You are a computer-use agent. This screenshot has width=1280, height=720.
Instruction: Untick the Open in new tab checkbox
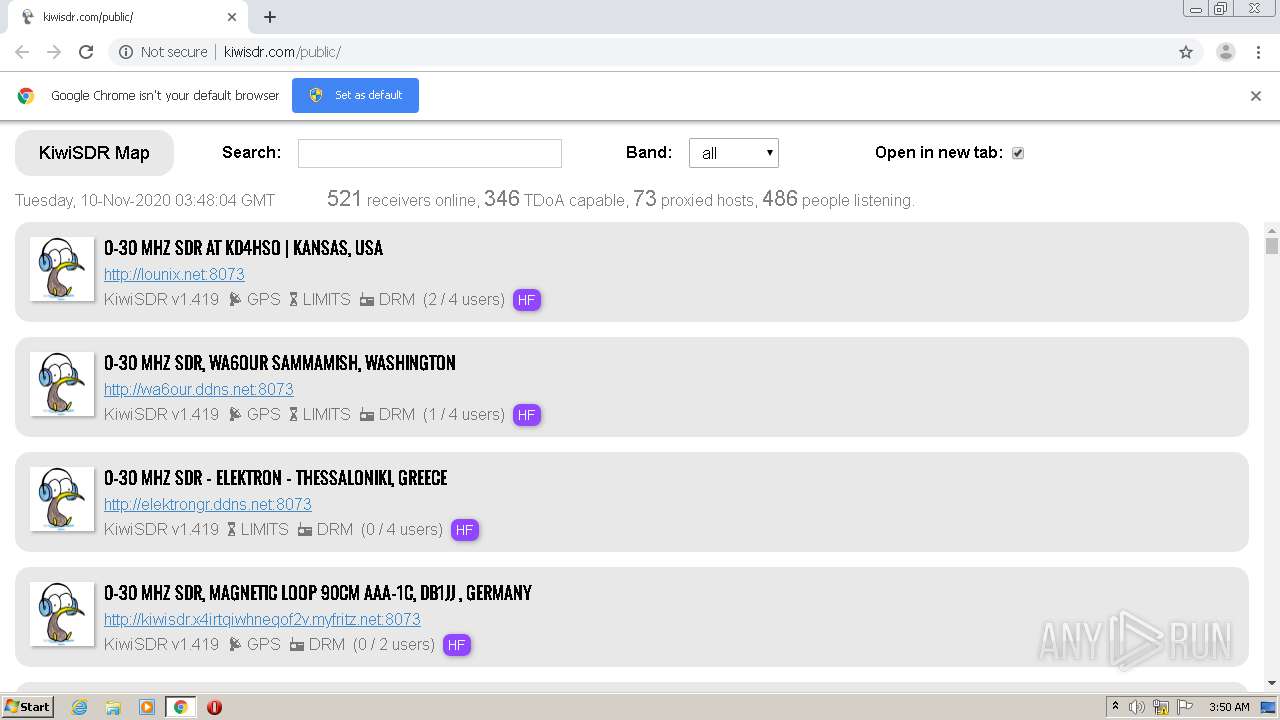1018,153
